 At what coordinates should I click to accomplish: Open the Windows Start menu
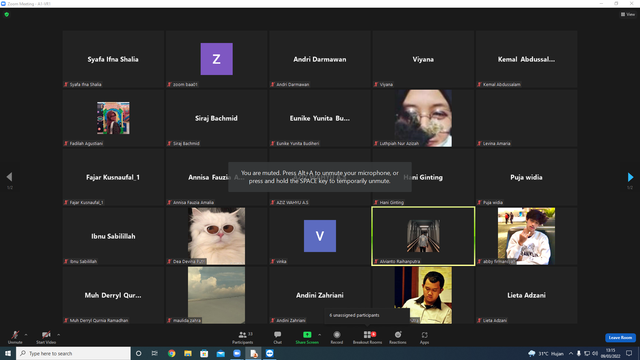(8, 353)
